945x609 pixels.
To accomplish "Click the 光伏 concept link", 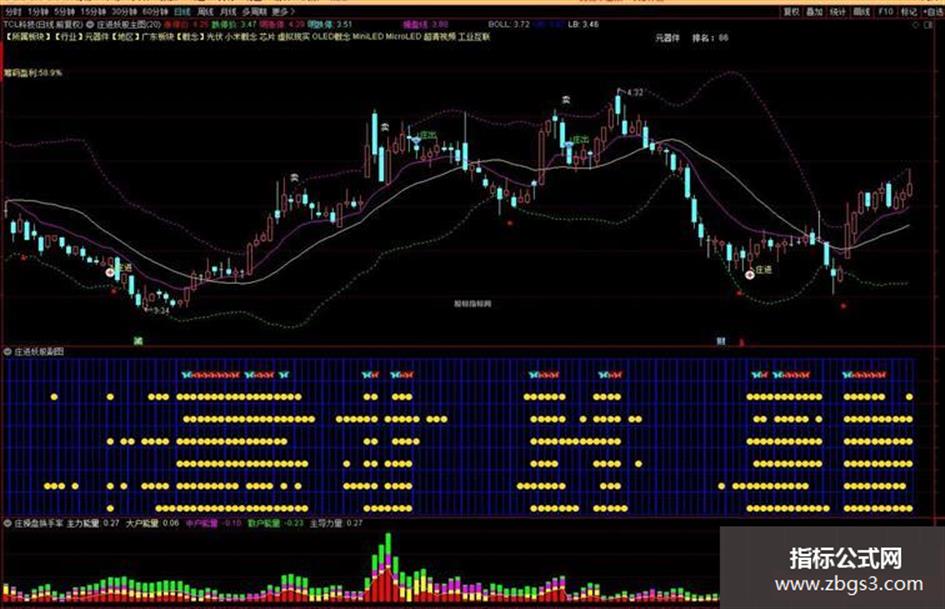I will pyautogui.click(x=214, y=37).
